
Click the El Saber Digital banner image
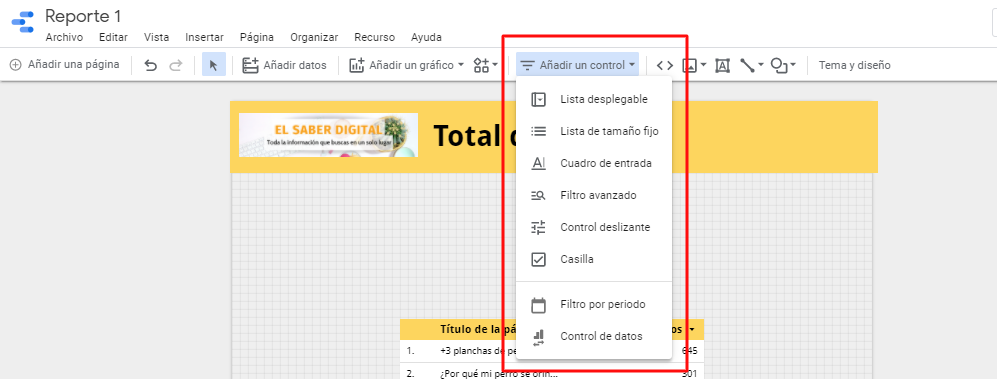[328, 135]
